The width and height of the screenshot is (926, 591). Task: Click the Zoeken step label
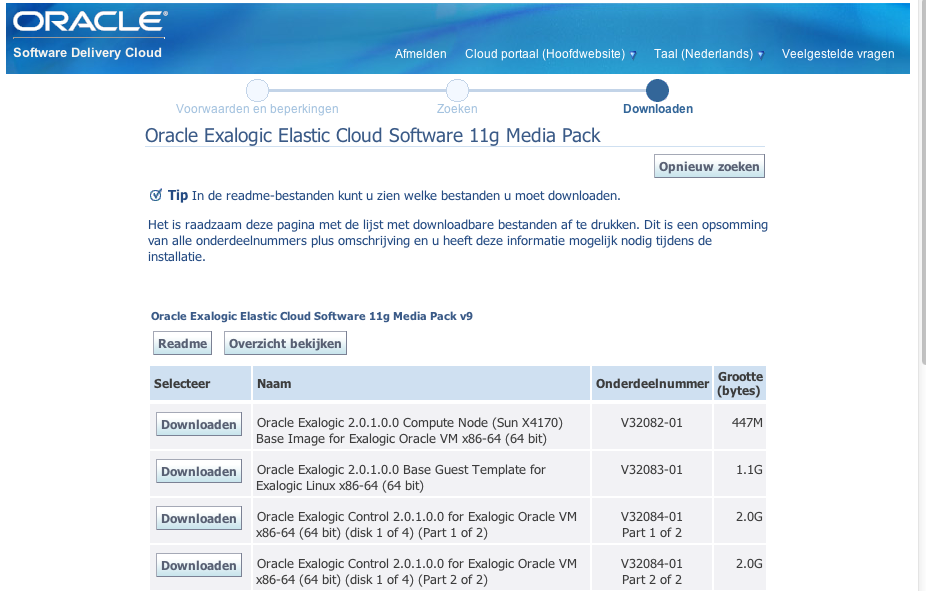coord(457,109)
